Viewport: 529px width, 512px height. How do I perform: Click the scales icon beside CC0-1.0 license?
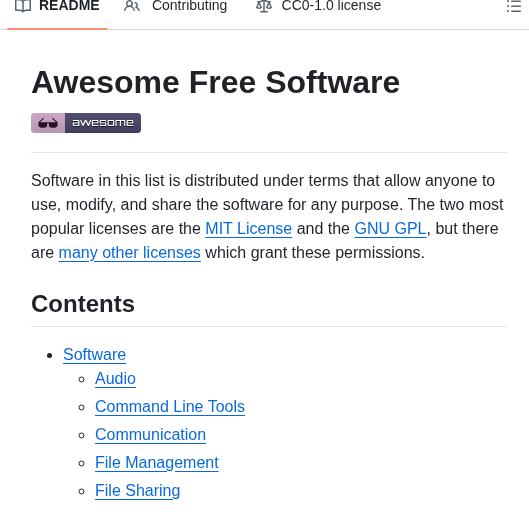click(x=264, y=6)
